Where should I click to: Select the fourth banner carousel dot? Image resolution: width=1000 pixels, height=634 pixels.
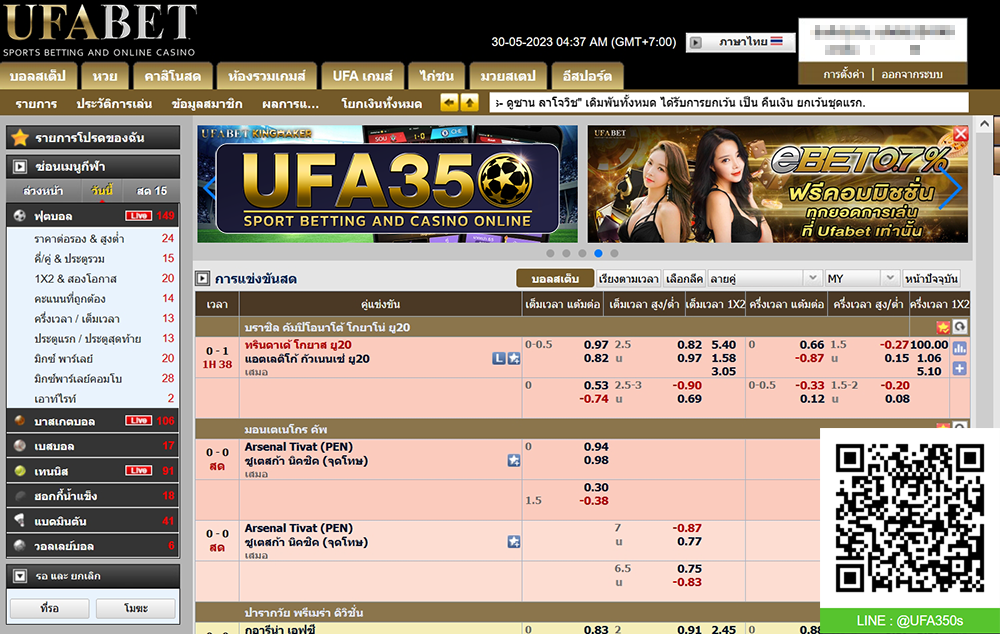pos(598,253)
